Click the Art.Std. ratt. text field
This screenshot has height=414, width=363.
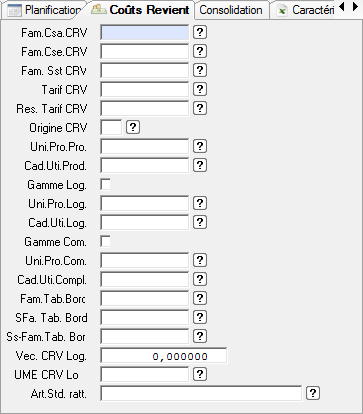click(201, 394)
